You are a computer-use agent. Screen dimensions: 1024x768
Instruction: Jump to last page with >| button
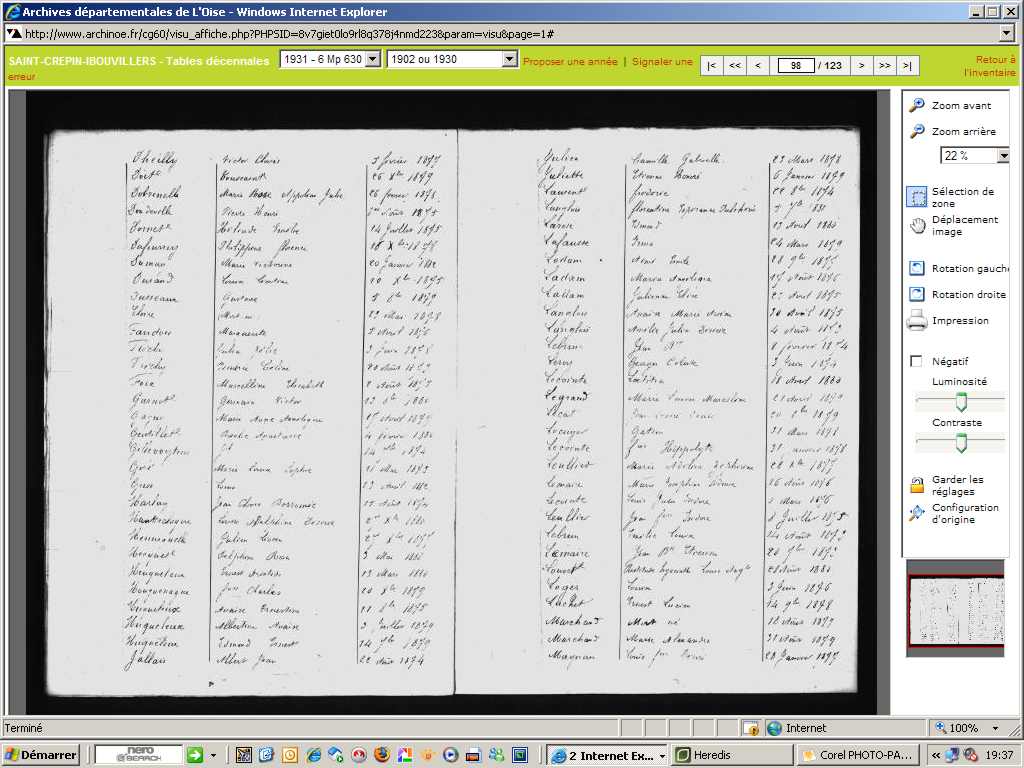pyautogui.click(x=908, y=66)
